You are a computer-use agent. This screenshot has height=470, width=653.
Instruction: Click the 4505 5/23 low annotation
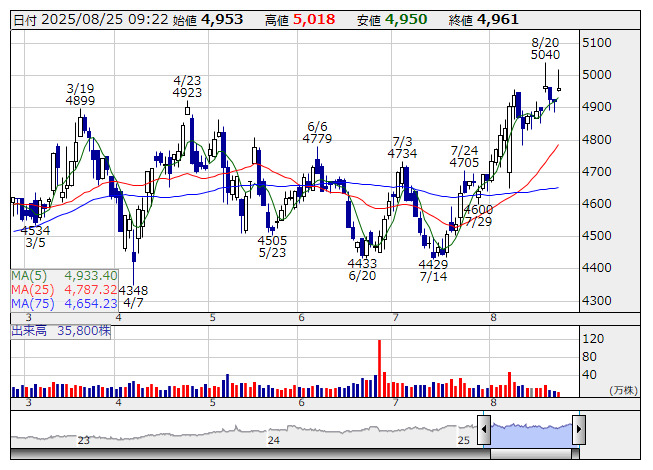(x=272, y=246)
